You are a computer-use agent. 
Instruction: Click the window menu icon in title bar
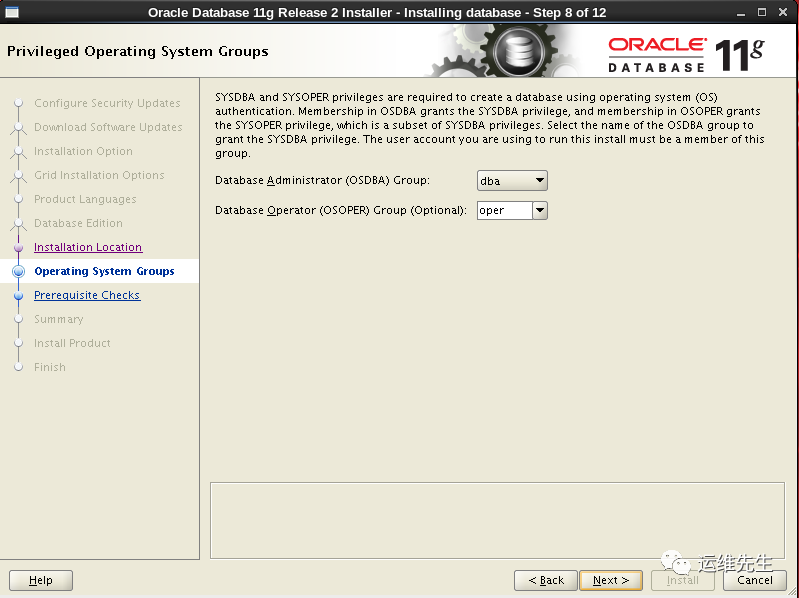point(11,12)
